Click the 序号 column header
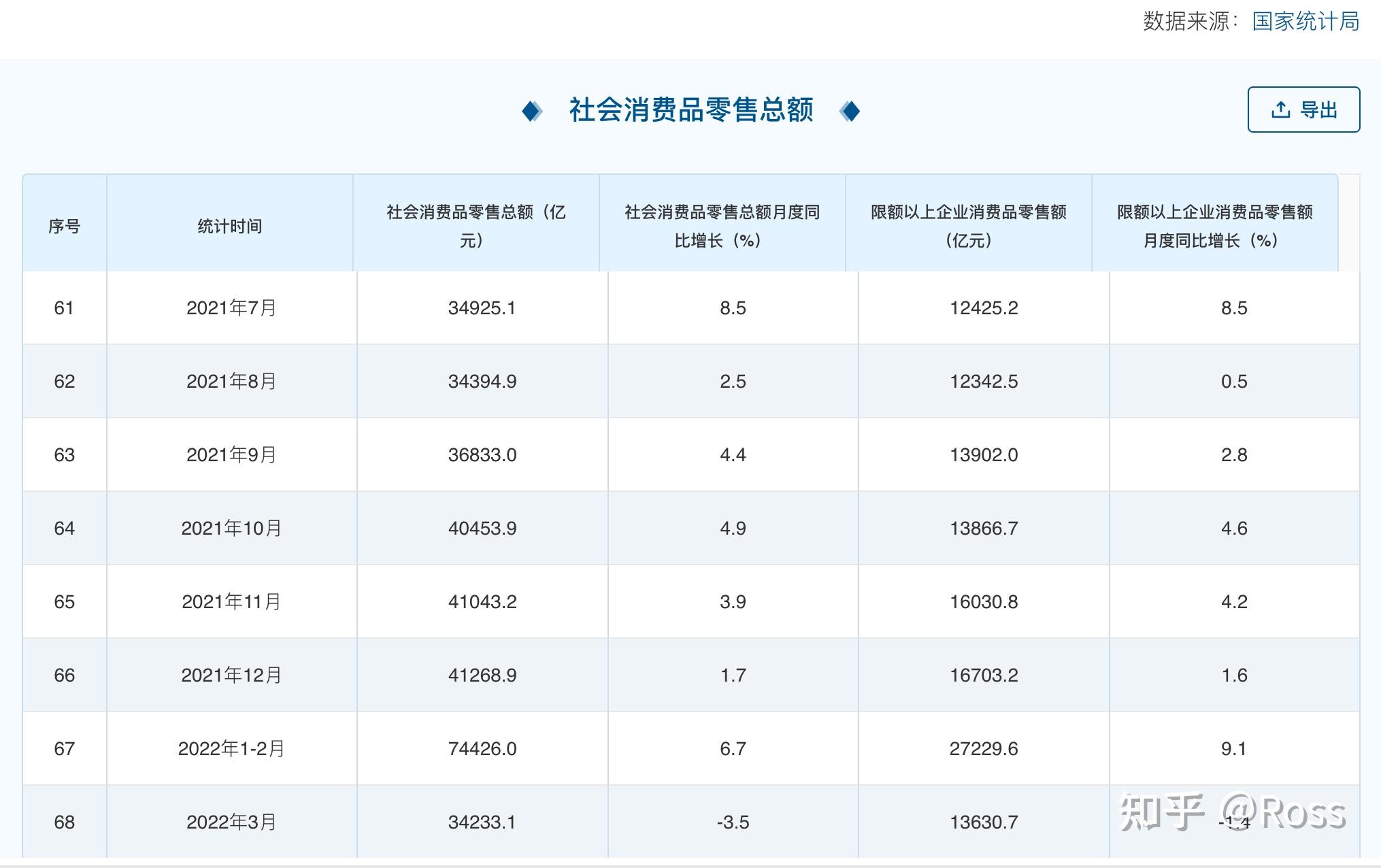This screenshot has height=868, width=1381. (x=64, y=226)
